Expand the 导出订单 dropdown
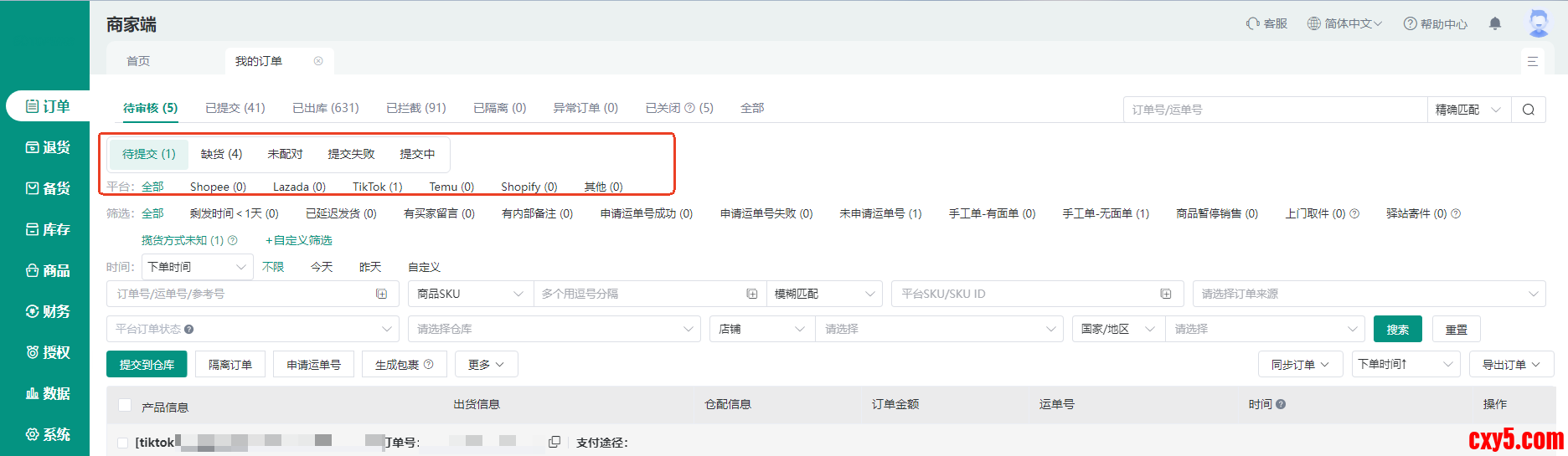This screenshot has height=456, width=1568. click(x=1511, y=364)
